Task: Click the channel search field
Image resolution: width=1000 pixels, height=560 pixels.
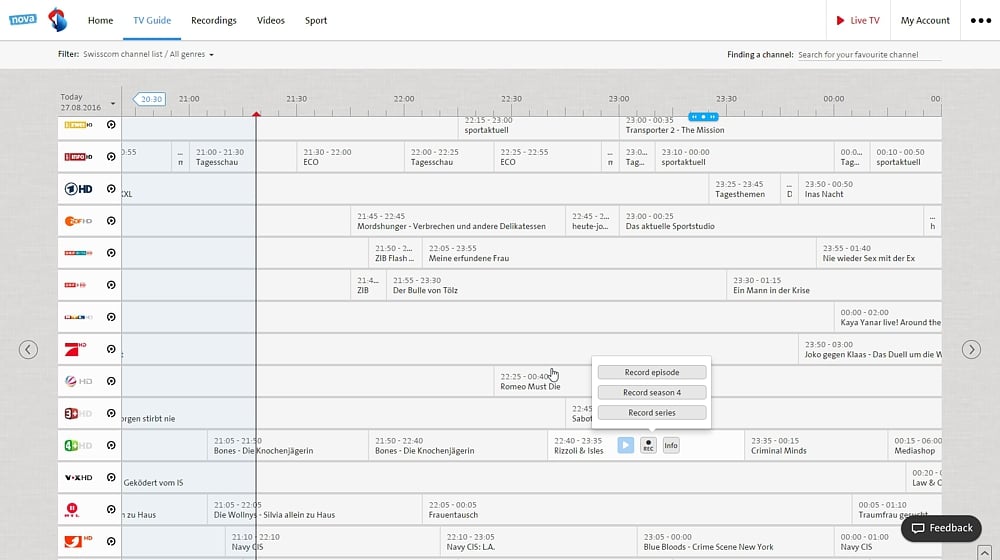Action: (x=869, y=55)
